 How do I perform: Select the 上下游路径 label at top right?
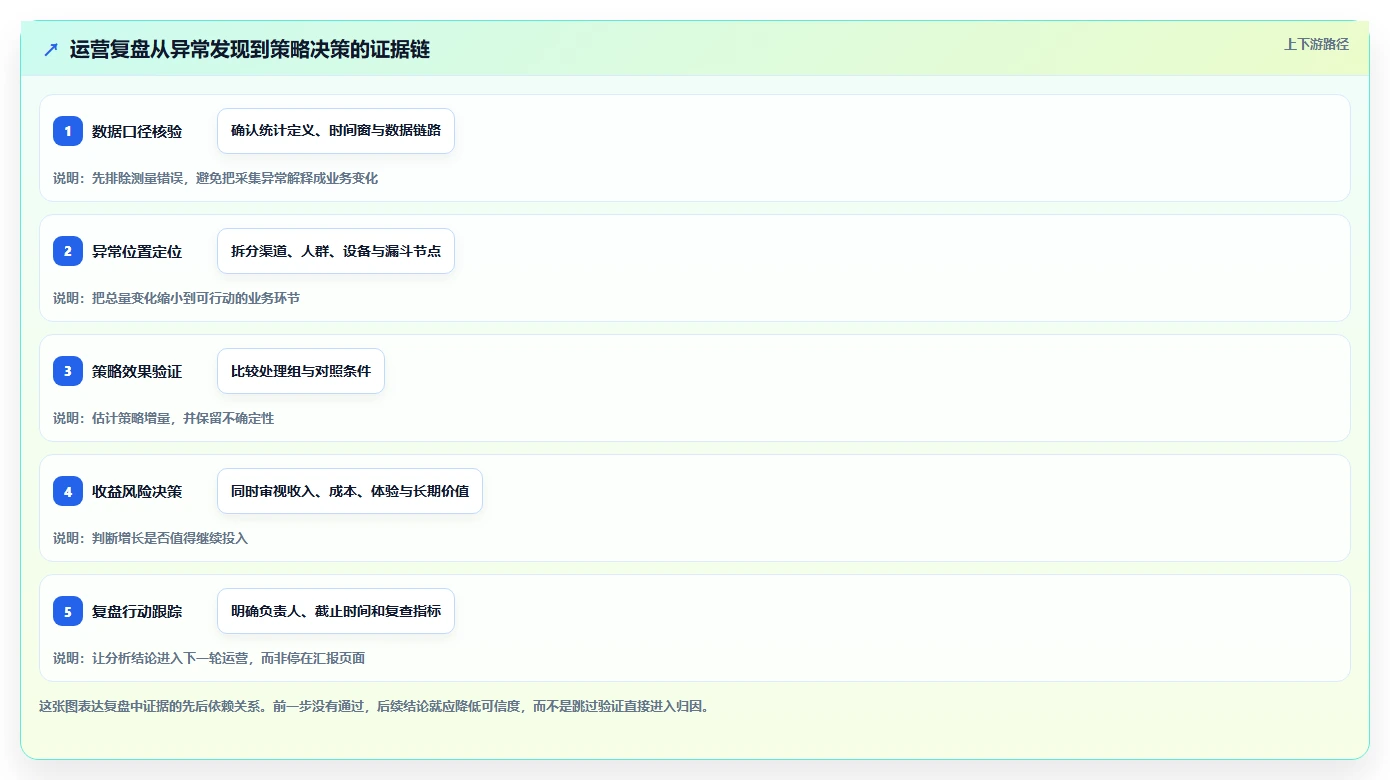click(x=1316, y=44)
